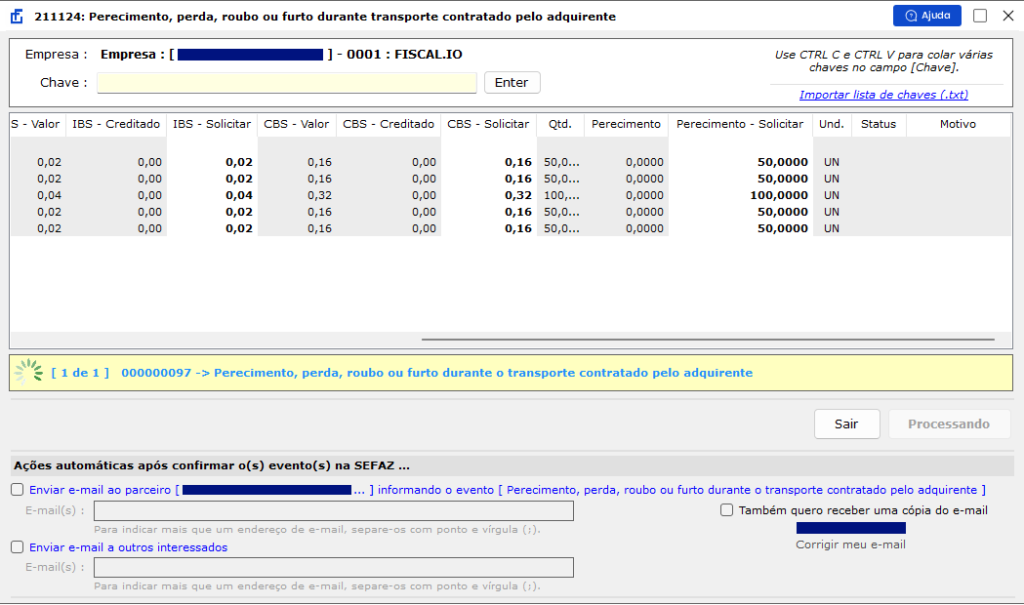Click the Perecimento column header

coord(626,124)
